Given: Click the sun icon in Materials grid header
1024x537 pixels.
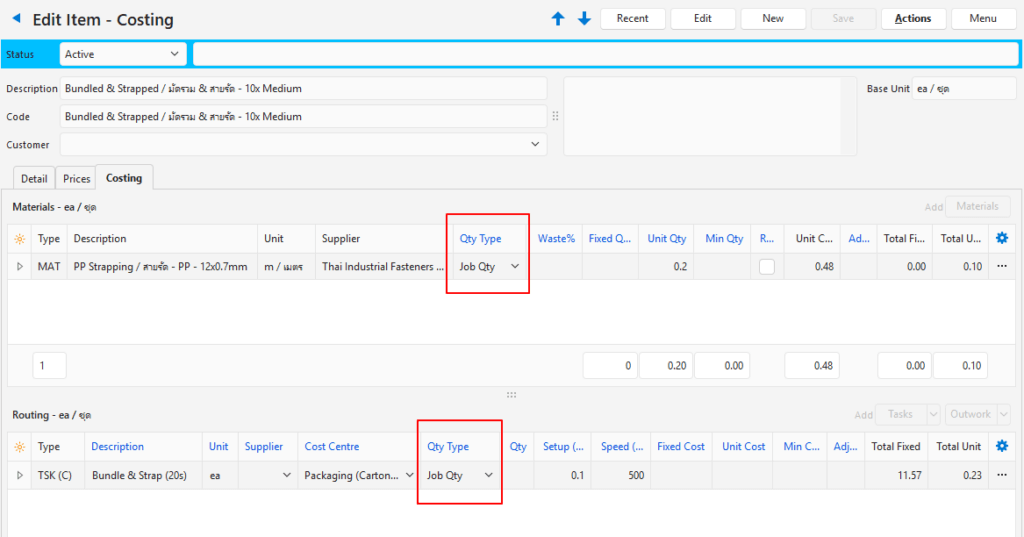Looking at the screenshot, I should coord(20,239).
